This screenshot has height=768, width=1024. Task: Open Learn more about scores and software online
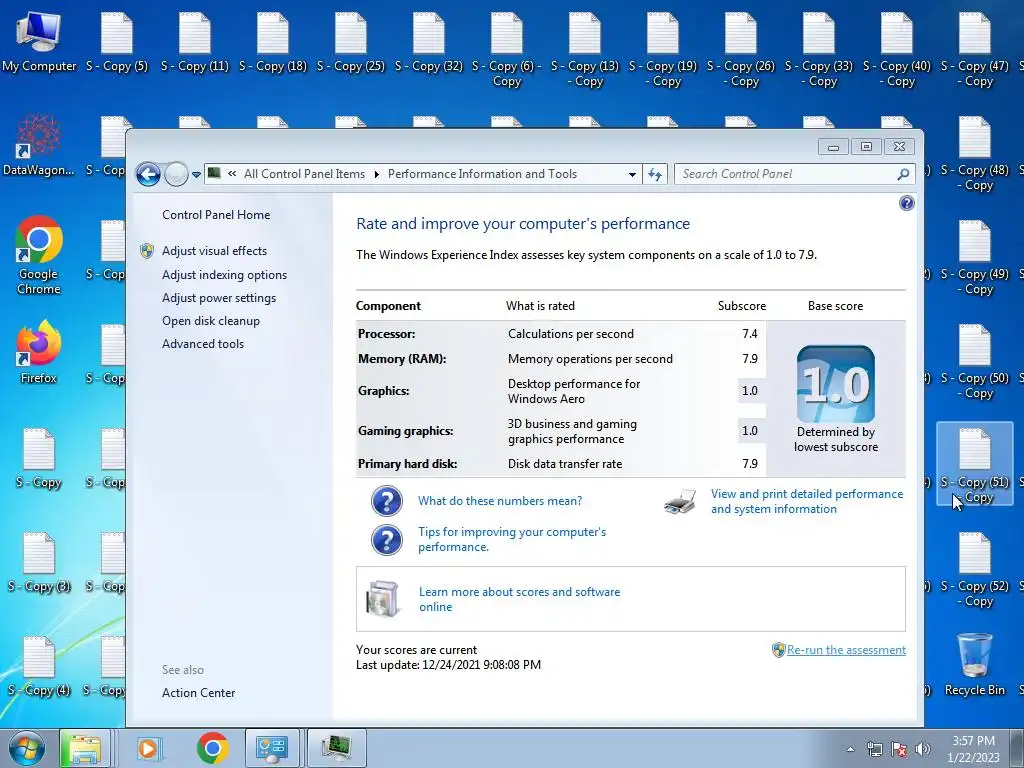519,599
